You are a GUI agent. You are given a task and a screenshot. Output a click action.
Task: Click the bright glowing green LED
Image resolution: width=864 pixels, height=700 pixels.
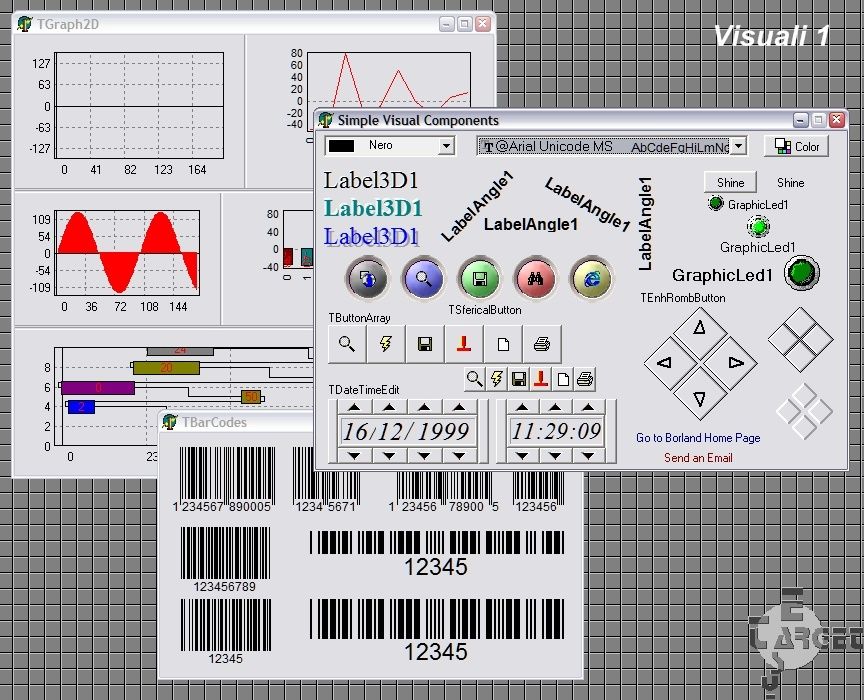click(x=759, y=226)
